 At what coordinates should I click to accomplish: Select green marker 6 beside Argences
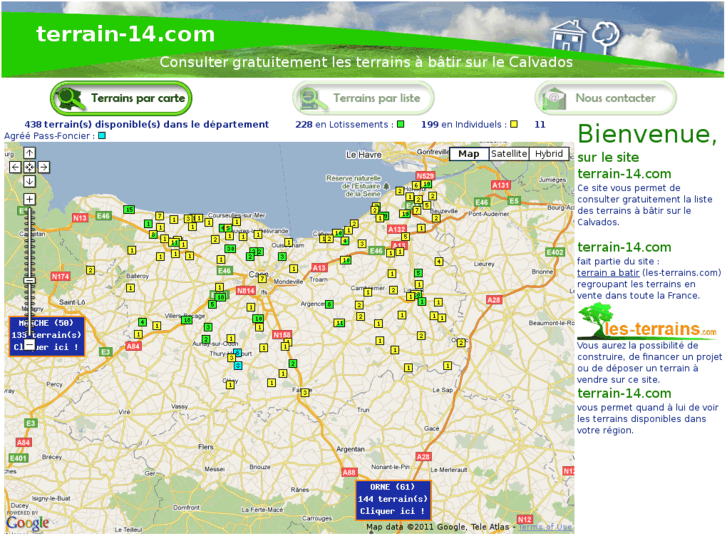click(x=329, y=305)
